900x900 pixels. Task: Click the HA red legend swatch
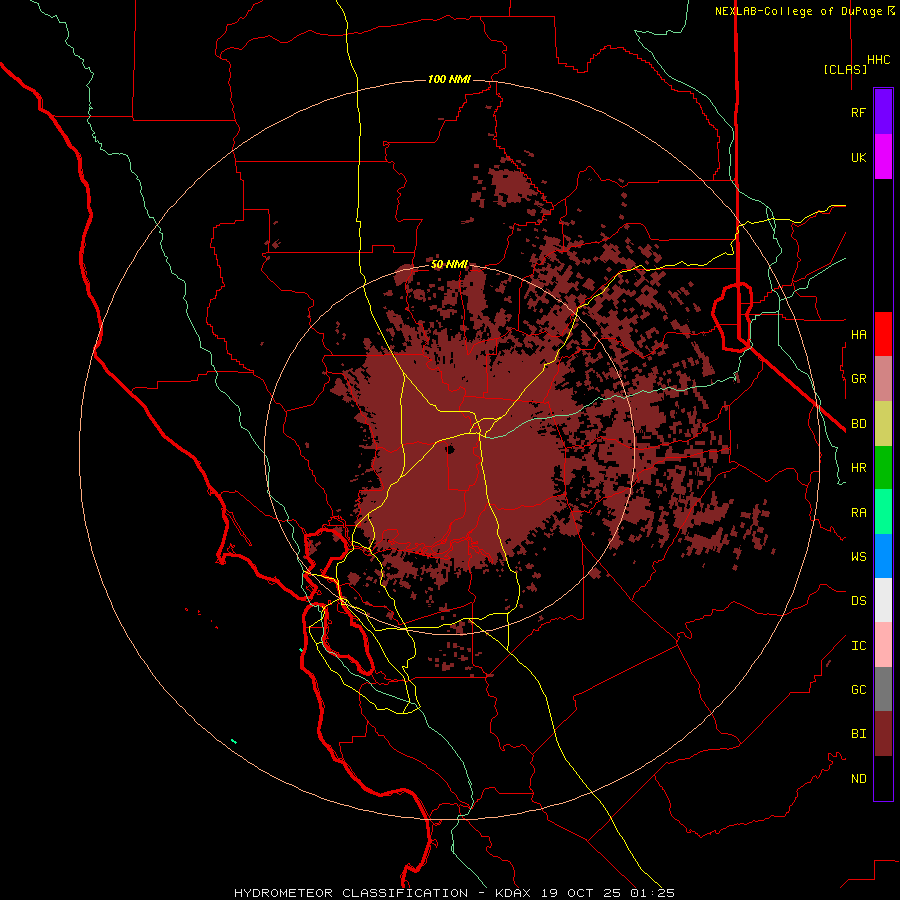[883, 334]
